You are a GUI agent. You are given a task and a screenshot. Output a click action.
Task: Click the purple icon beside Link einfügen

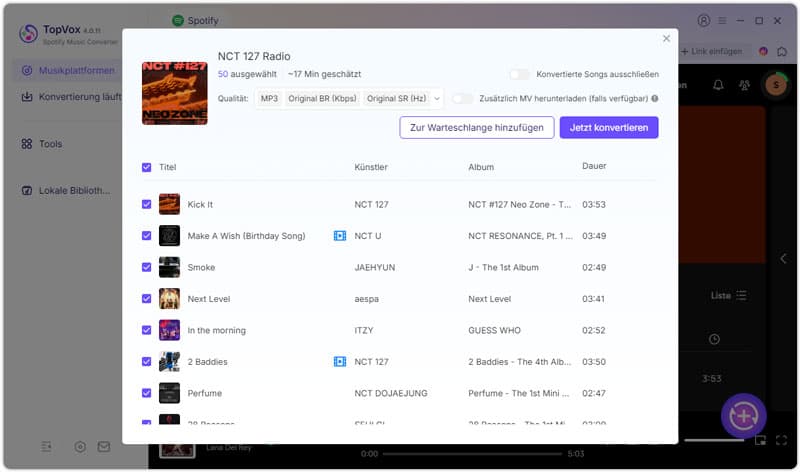763,52
